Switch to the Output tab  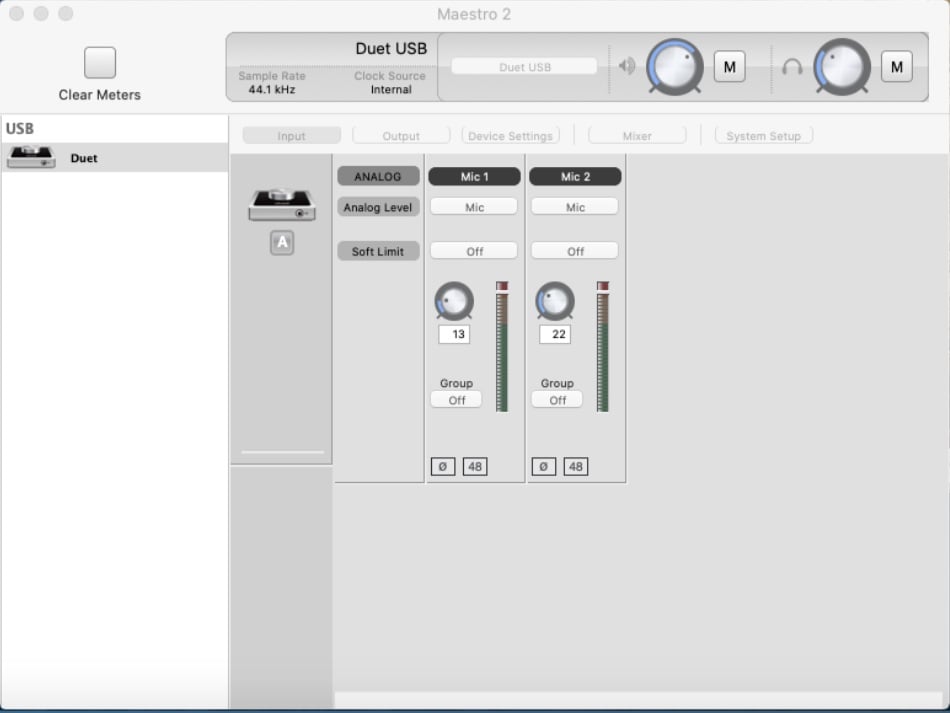click(x=401, y=135)
